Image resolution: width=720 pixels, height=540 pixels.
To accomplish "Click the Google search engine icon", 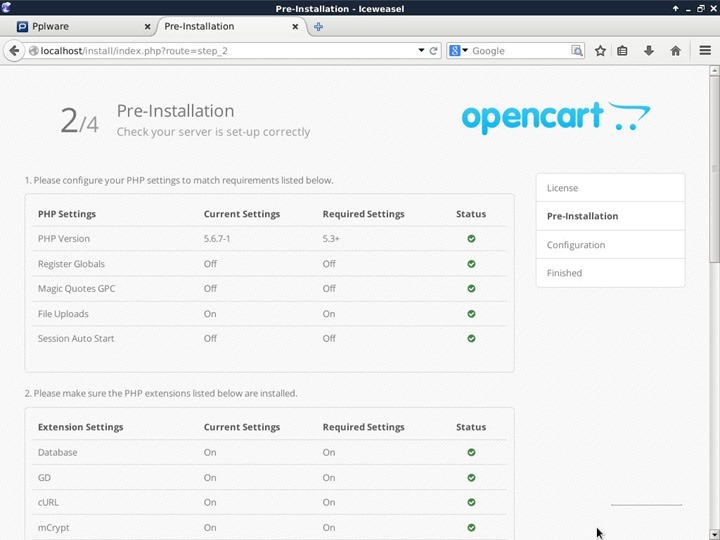I will (454, 51).
